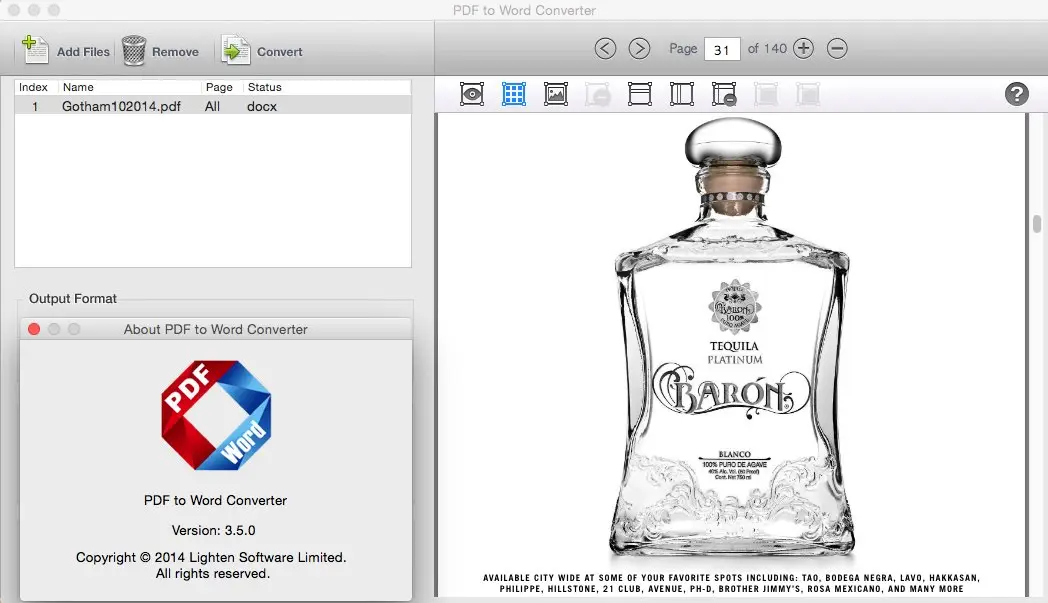Zoom in with the plus circle icon
Viewport: 1048px width, 603px height.
click(x=803, y=48)
